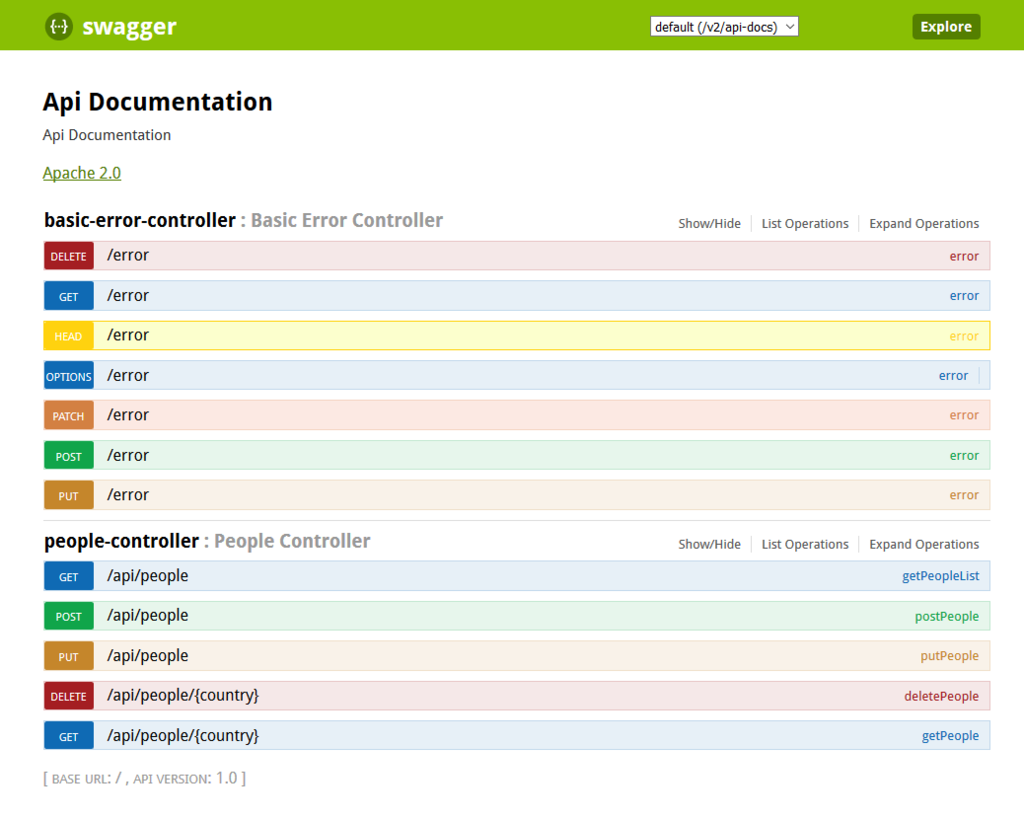Open the deletePeople operation link
The height and width of the screenshot is (819, 1024).
pos(941,696)
